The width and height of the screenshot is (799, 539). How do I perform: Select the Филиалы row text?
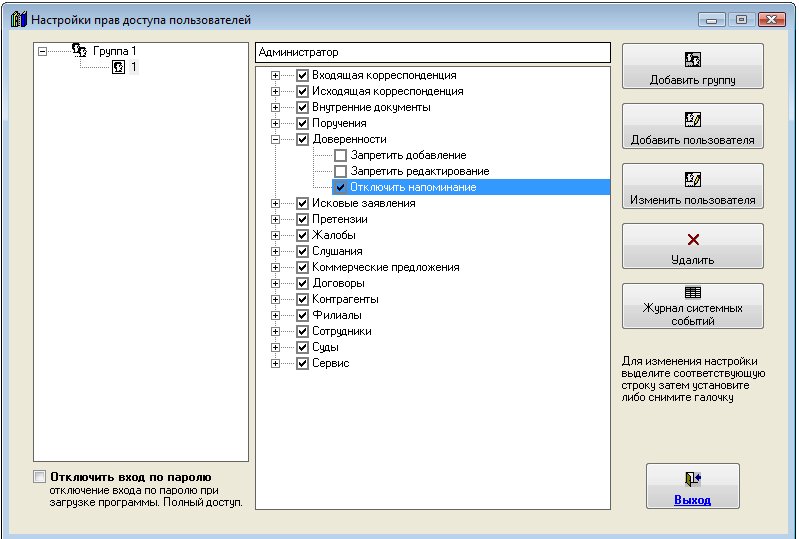pos(337,315)
